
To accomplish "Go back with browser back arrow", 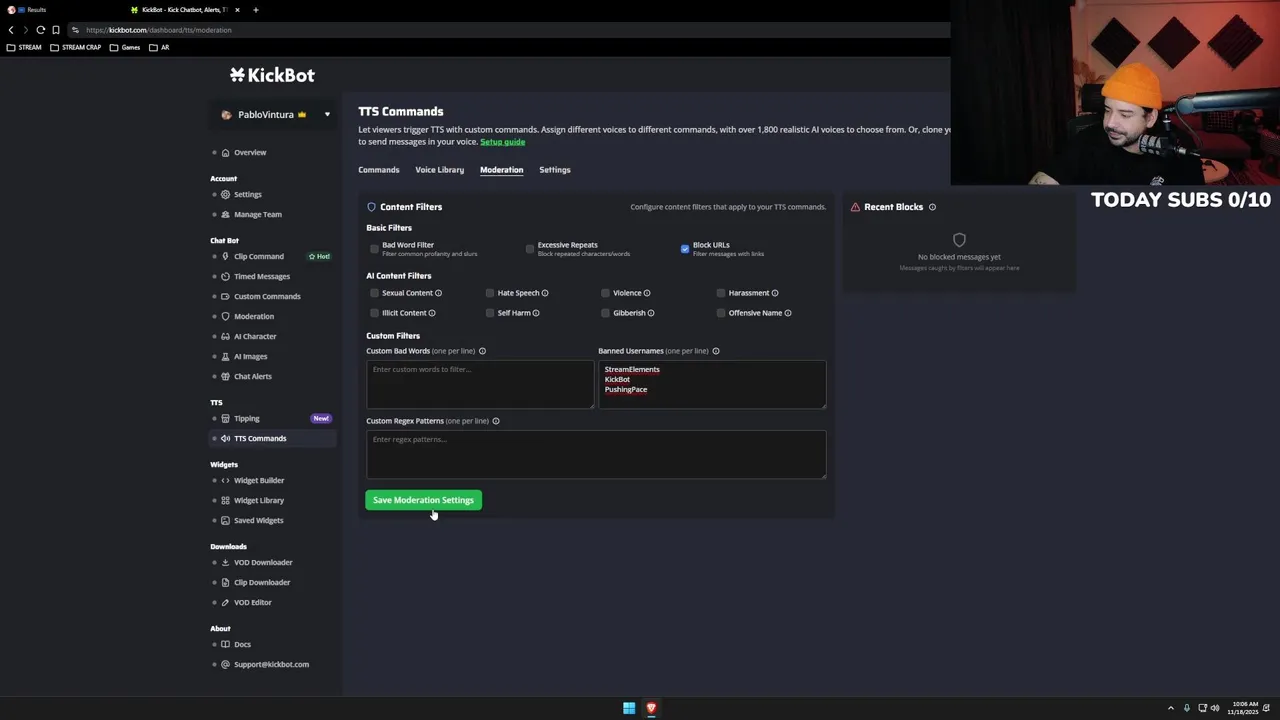I will (x=11, y=30).
